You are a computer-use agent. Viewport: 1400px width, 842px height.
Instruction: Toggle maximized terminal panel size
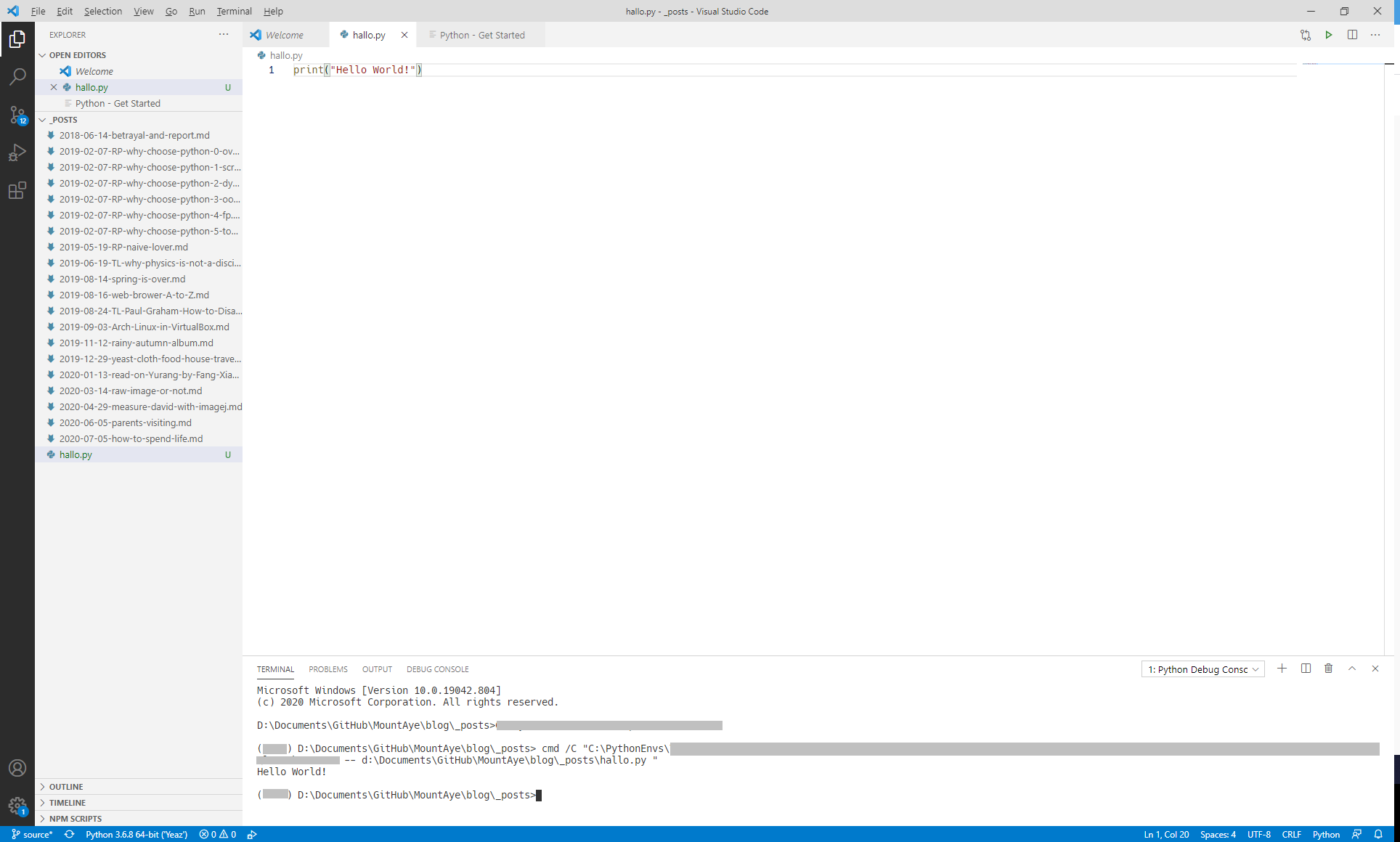1352,669
